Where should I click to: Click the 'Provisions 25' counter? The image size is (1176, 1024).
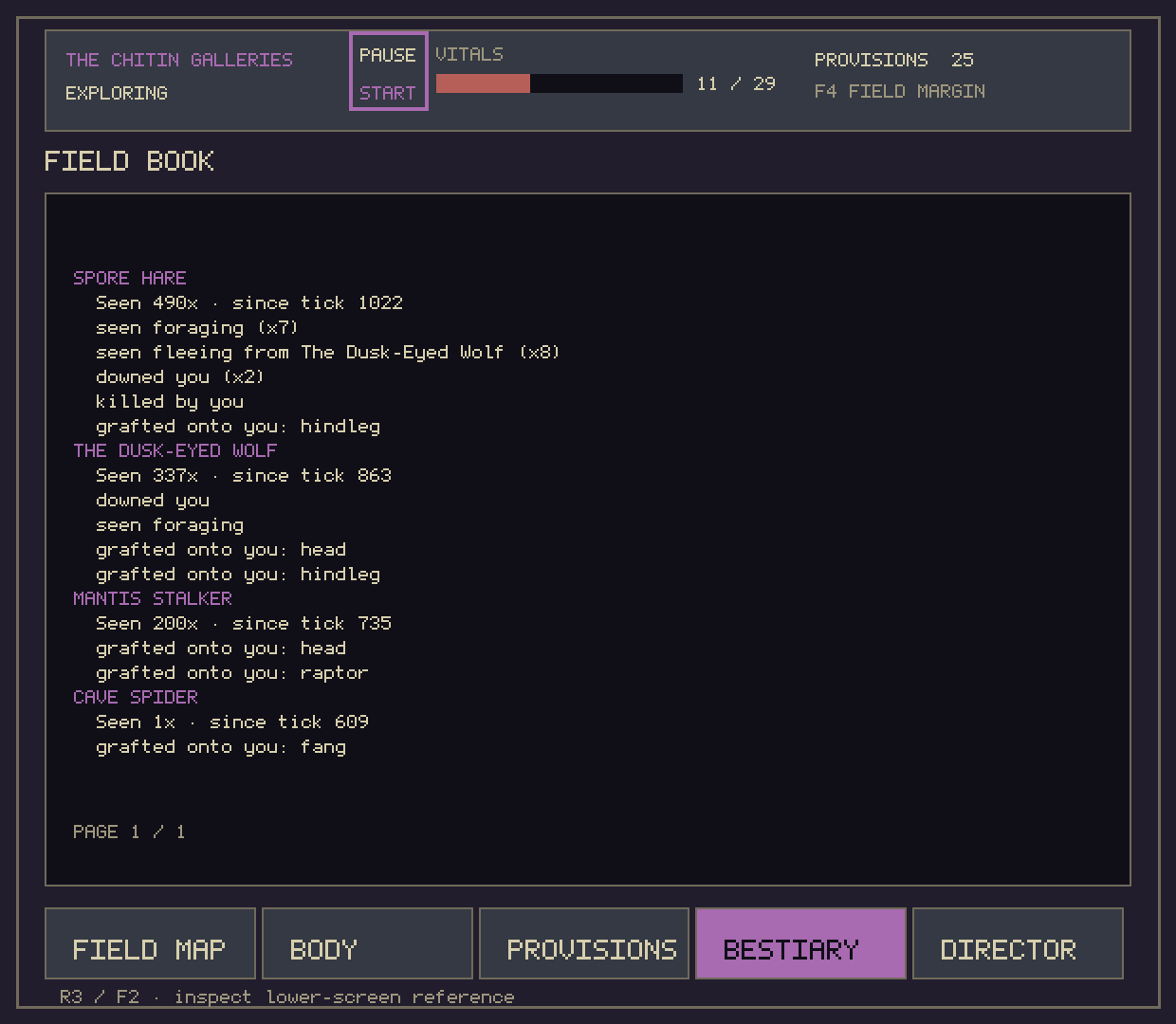coord(894,60)
